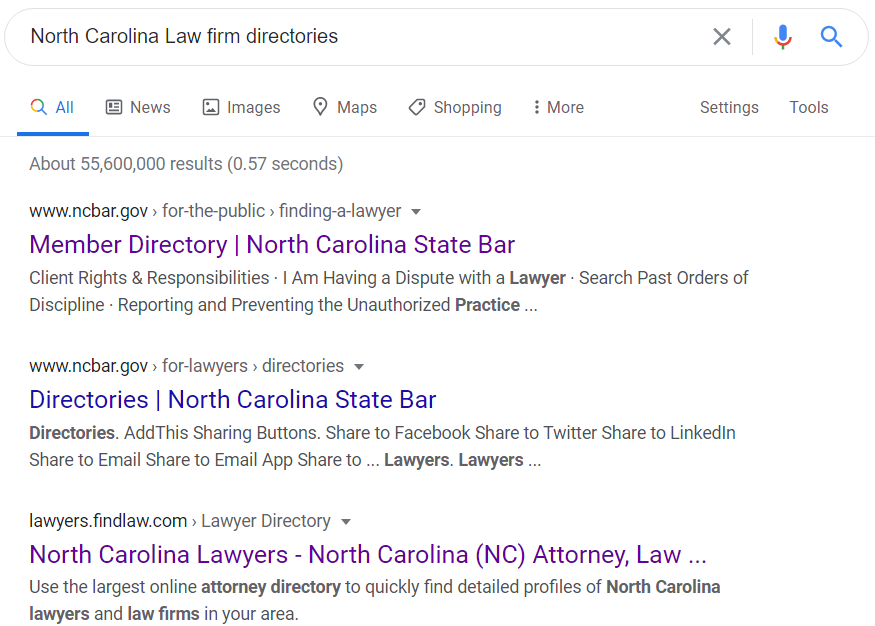Open the Maps tab

[x=344, y=107]
